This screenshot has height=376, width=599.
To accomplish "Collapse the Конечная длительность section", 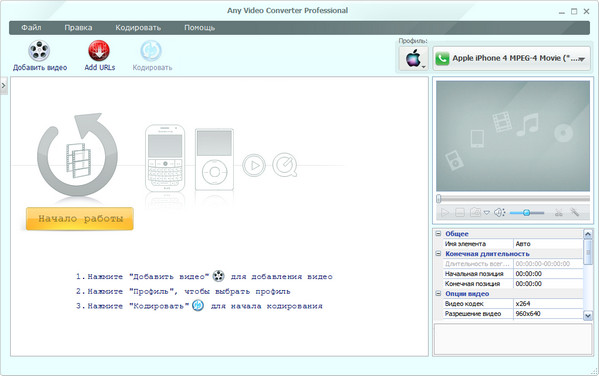I will coord(439,253).
